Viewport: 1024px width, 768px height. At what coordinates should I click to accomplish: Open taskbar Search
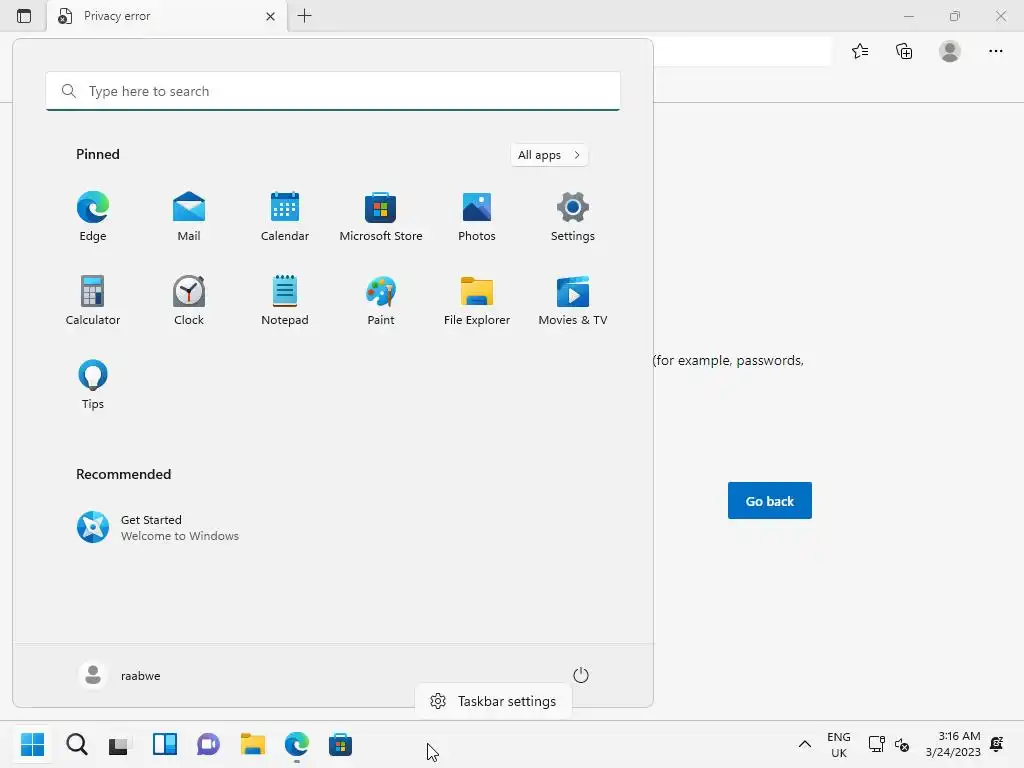coord(76,744)
